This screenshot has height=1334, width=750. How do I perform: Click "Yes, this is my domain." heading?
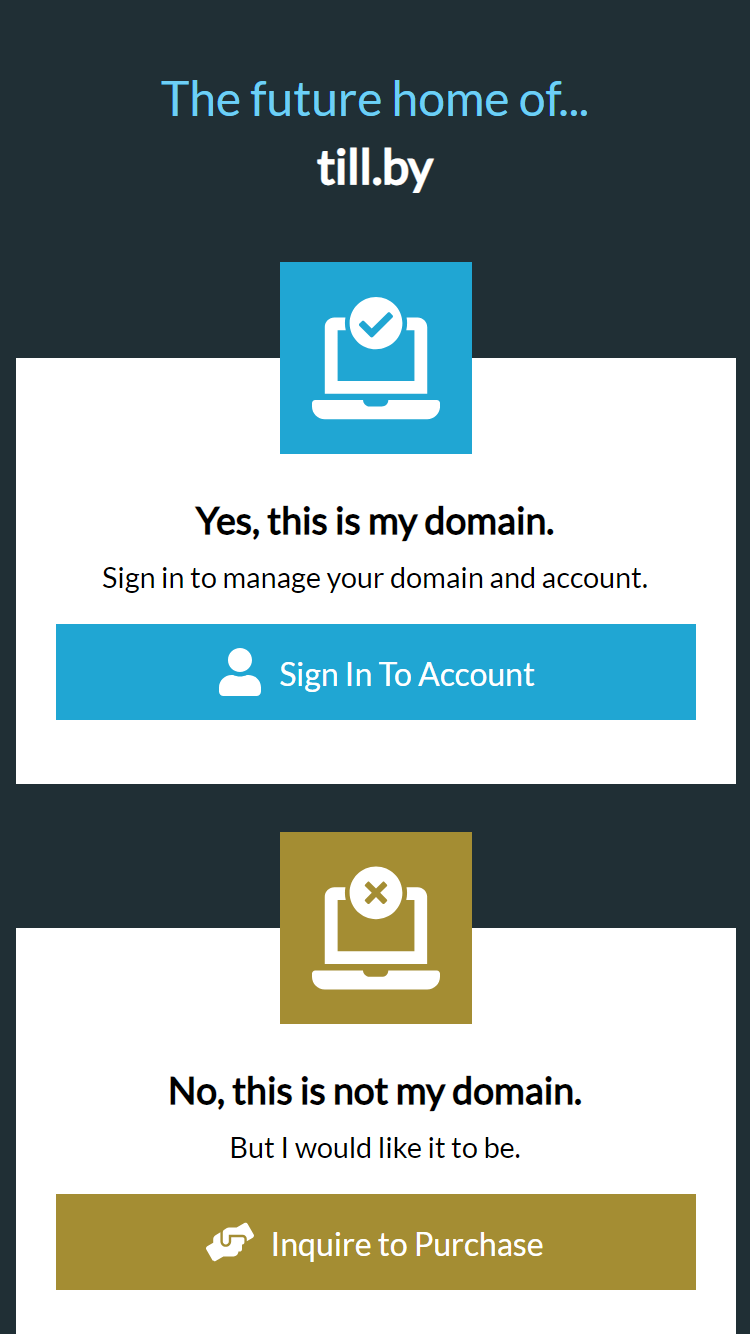point(375,522)
